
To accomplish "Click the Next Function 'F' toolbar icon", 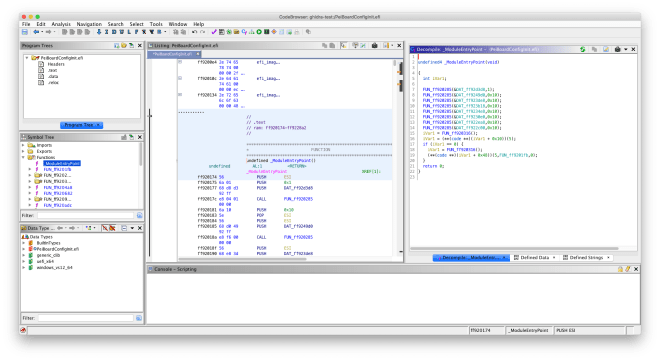I will (x=136, y=32).
